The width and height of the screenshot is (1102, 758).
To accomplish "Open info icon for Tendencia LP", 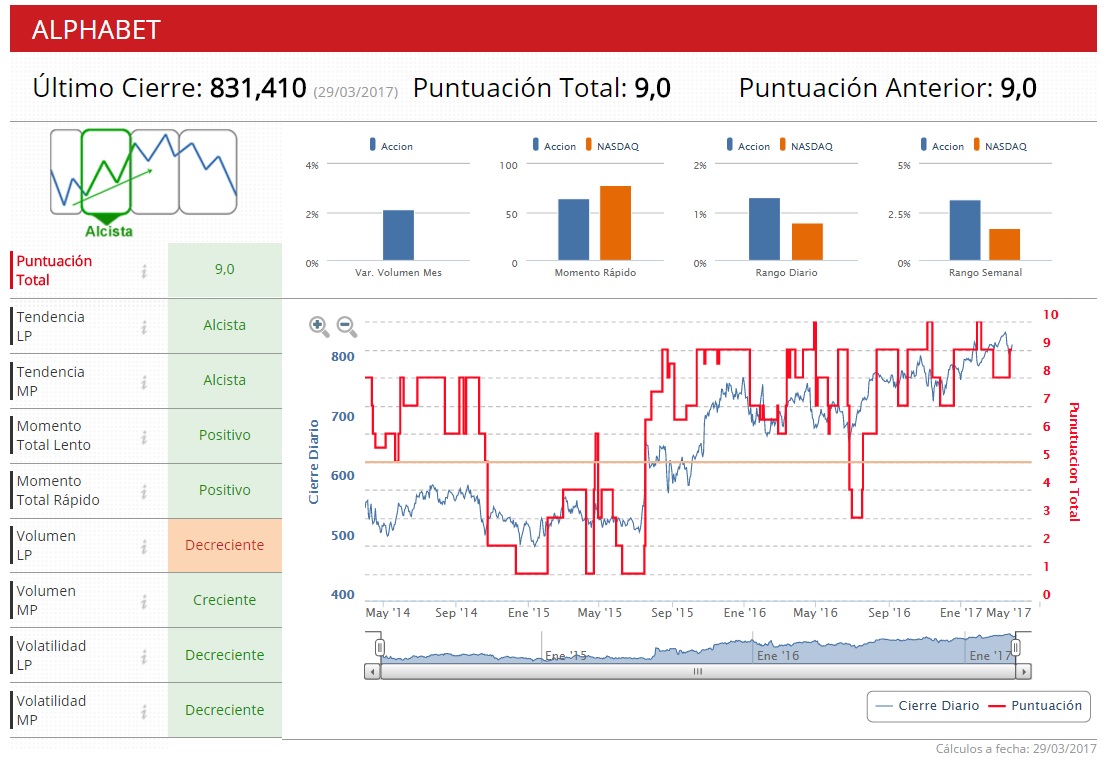I will 144,327.
